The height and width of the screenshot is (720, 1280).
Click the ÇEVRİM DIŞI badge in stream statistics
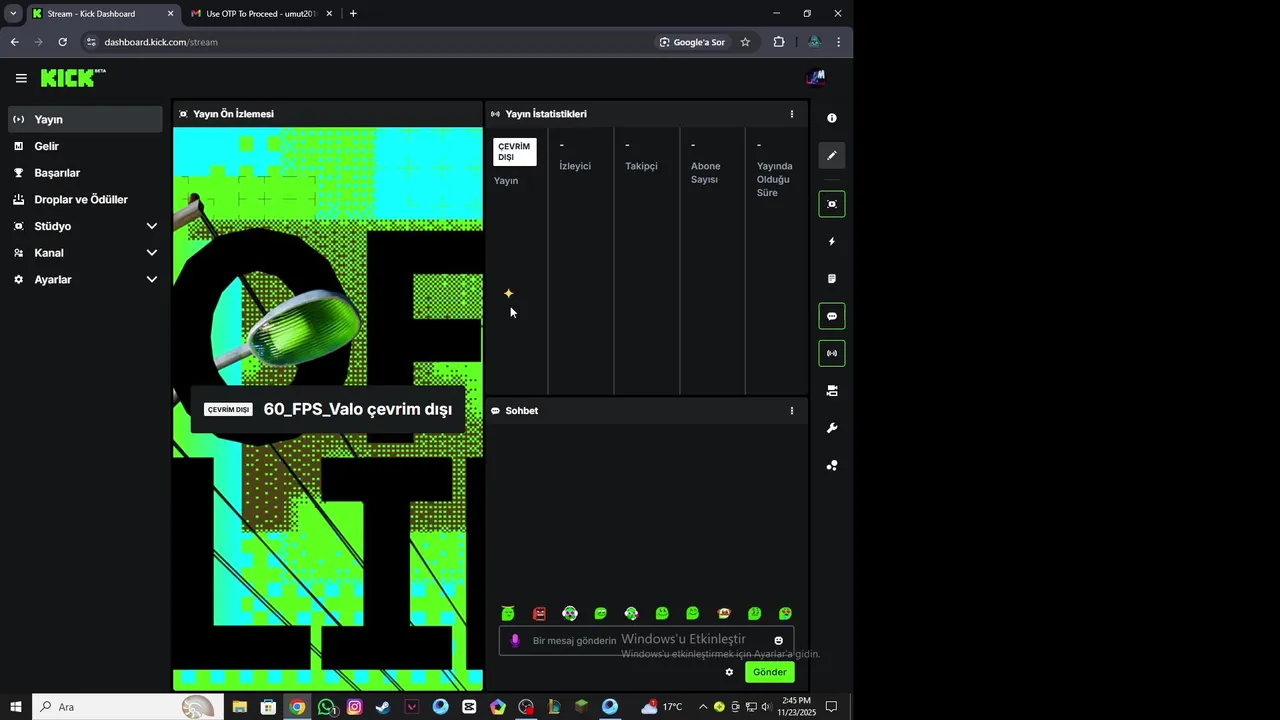[514, 152]
